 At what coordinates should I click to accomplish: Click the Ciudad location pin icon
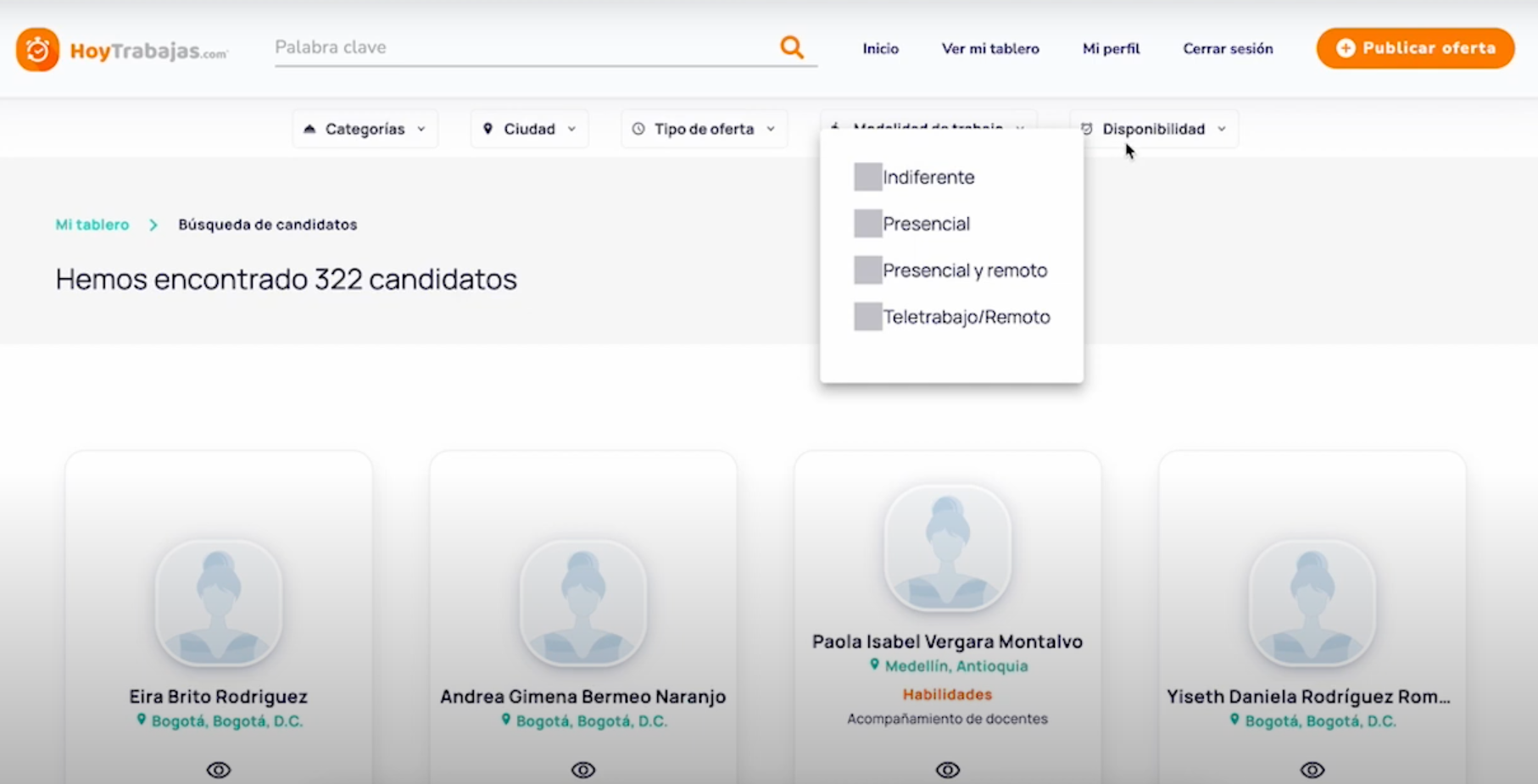(488, 129)
